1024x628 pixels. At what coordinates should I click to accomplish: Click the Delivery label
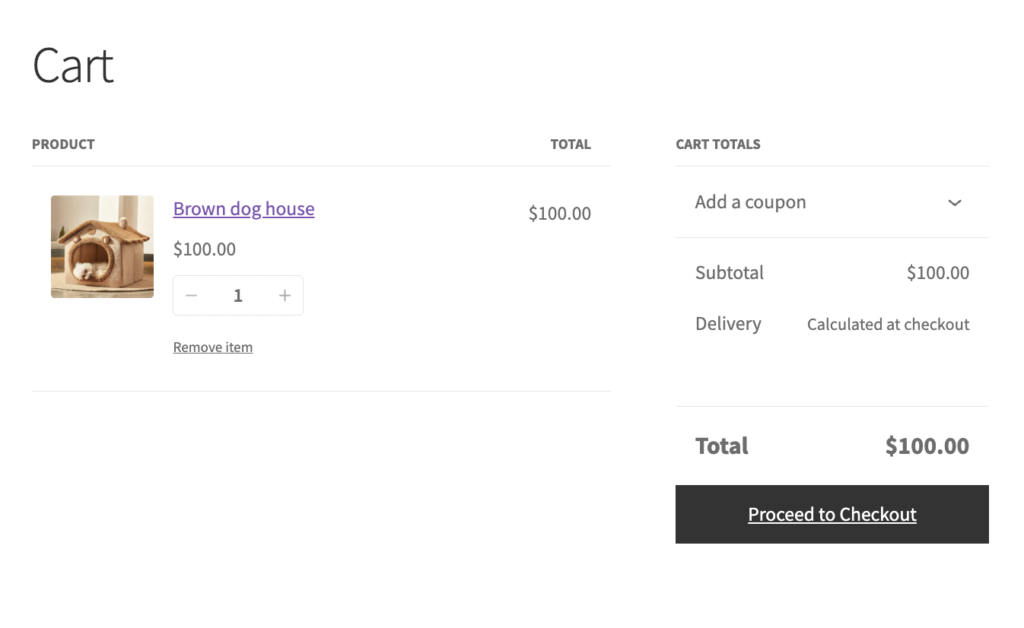pyautogui.click(x=727, y=324)
